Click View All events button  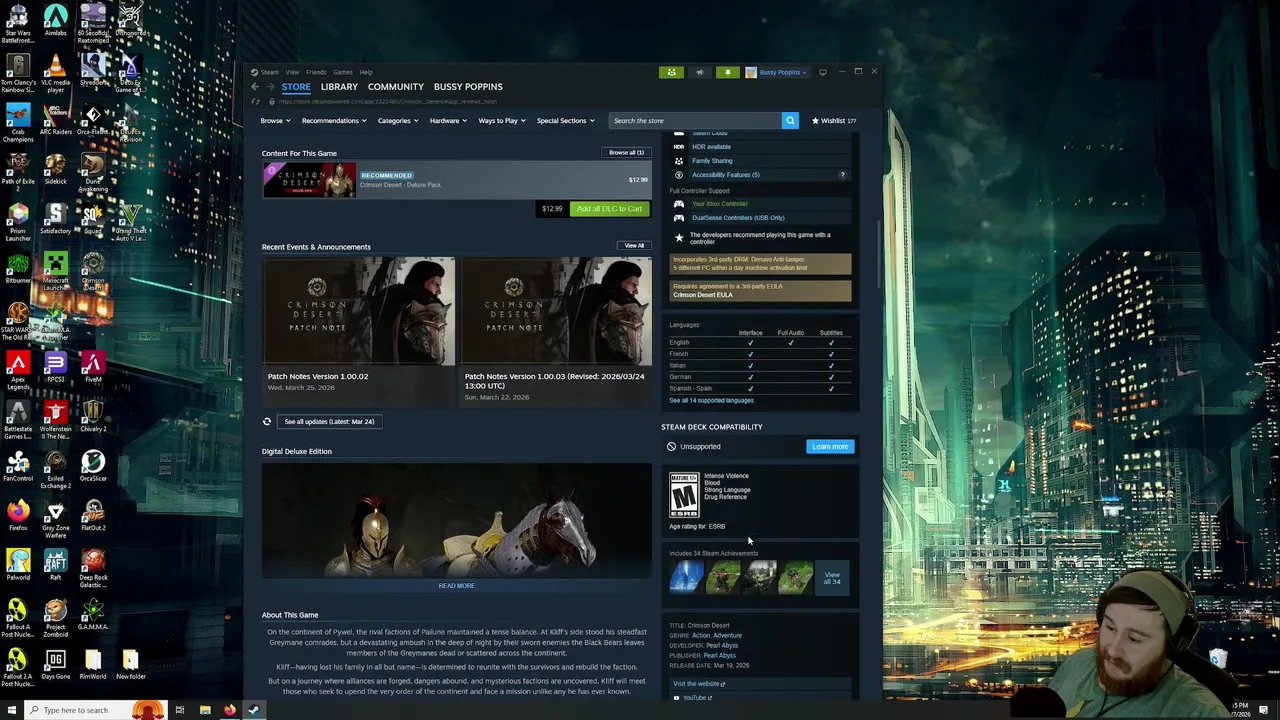coord(635,246)
